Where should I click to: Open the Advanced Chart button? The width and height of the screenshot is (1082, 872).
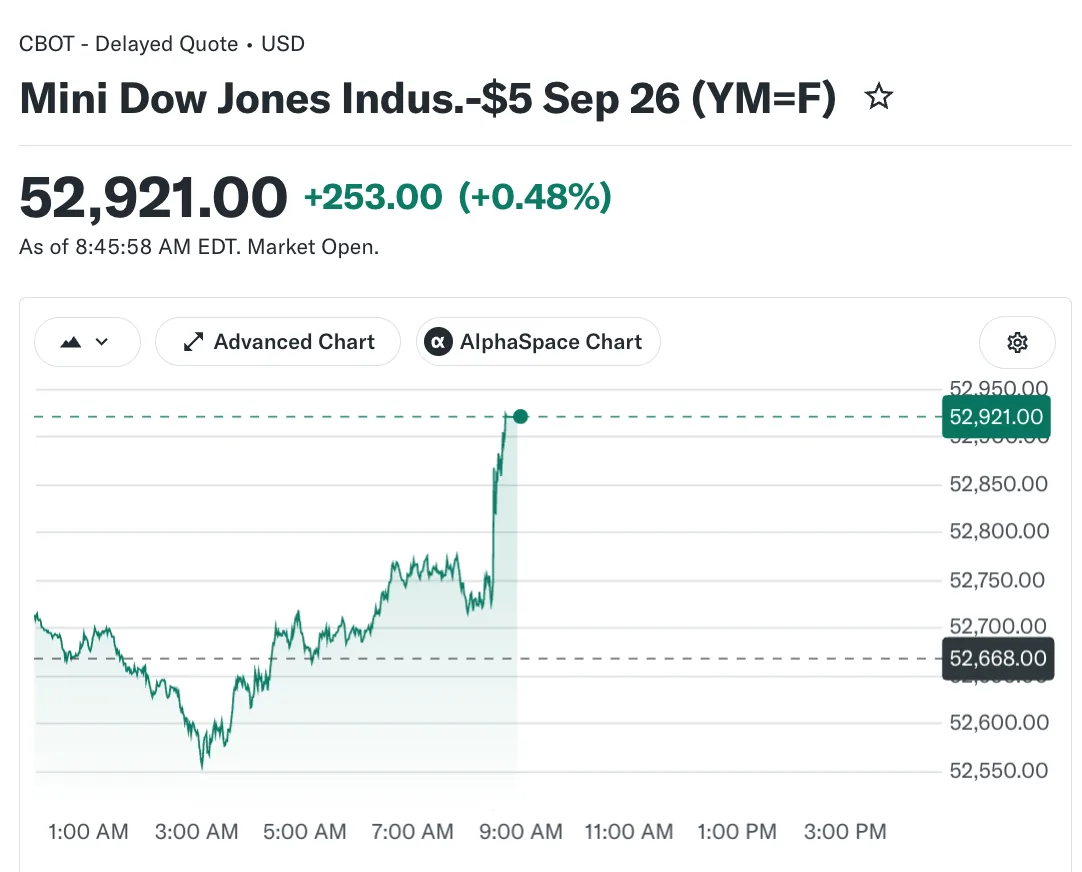pos(278,342)
